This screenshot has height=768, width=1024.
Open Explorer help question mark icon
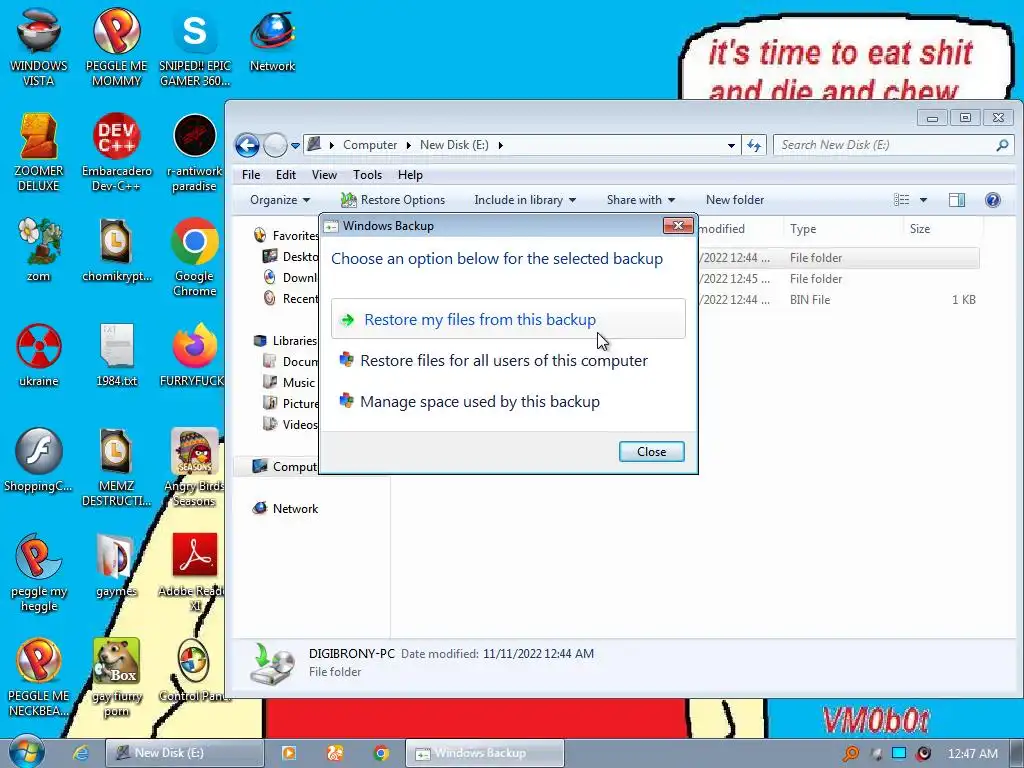[993, 200]
